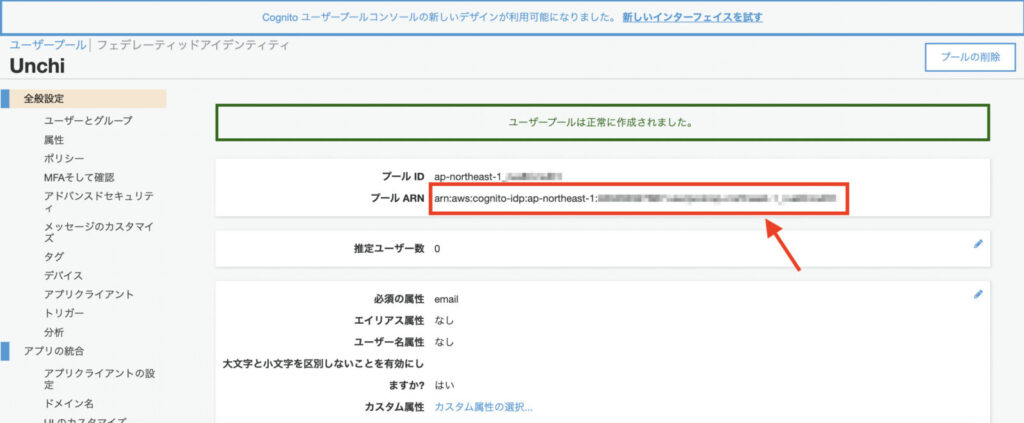
Task: Click the カスタム属性 label
Action: click(x=395, y=407)
